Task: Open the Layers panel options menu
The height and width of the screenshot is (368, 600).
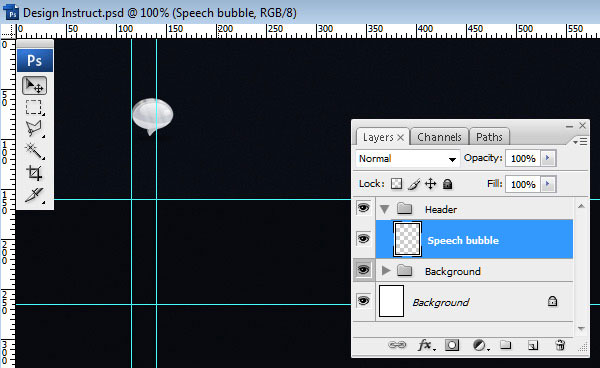Action: pyautogui.click(x=580, y=142)
